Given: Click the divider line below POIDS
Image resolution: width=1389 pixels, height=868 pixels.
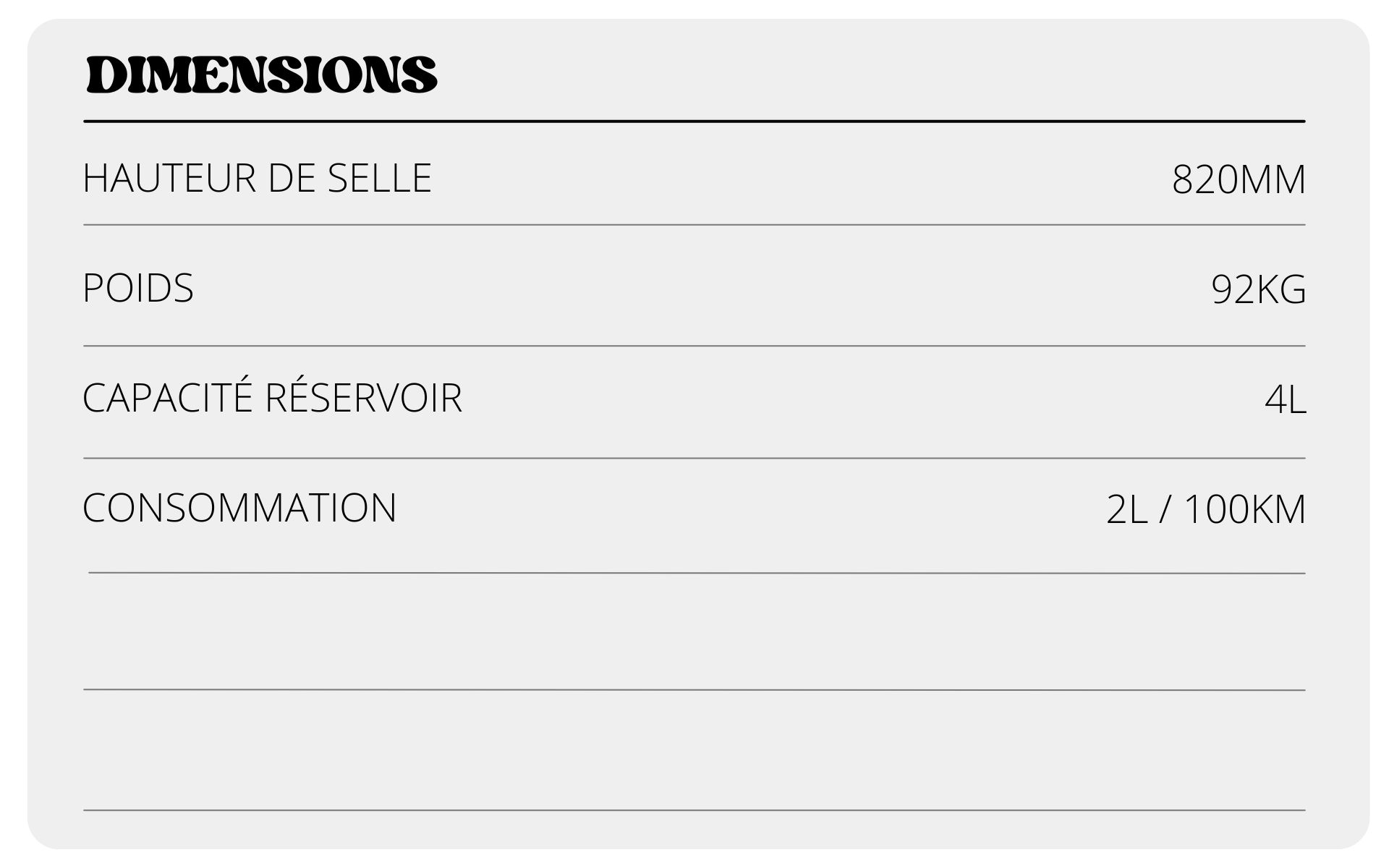Looking at the screenshot, I should (x=694, y=346).
